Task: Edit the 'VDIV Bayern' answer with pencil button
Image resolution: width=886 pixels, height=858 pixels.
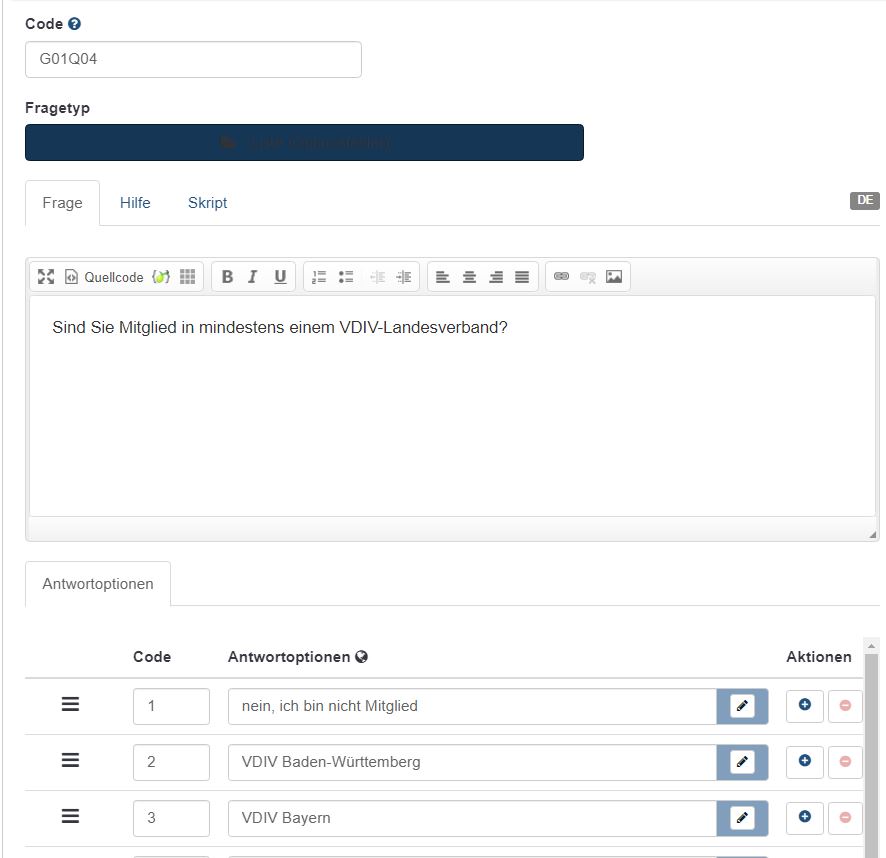Action: (x=742, y=818)
